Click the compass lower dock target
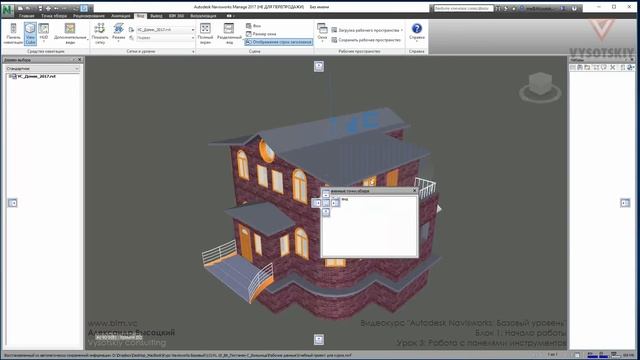The height and width of the screenshot is (360, 640). pyautogui.click(x=326, y=212)
